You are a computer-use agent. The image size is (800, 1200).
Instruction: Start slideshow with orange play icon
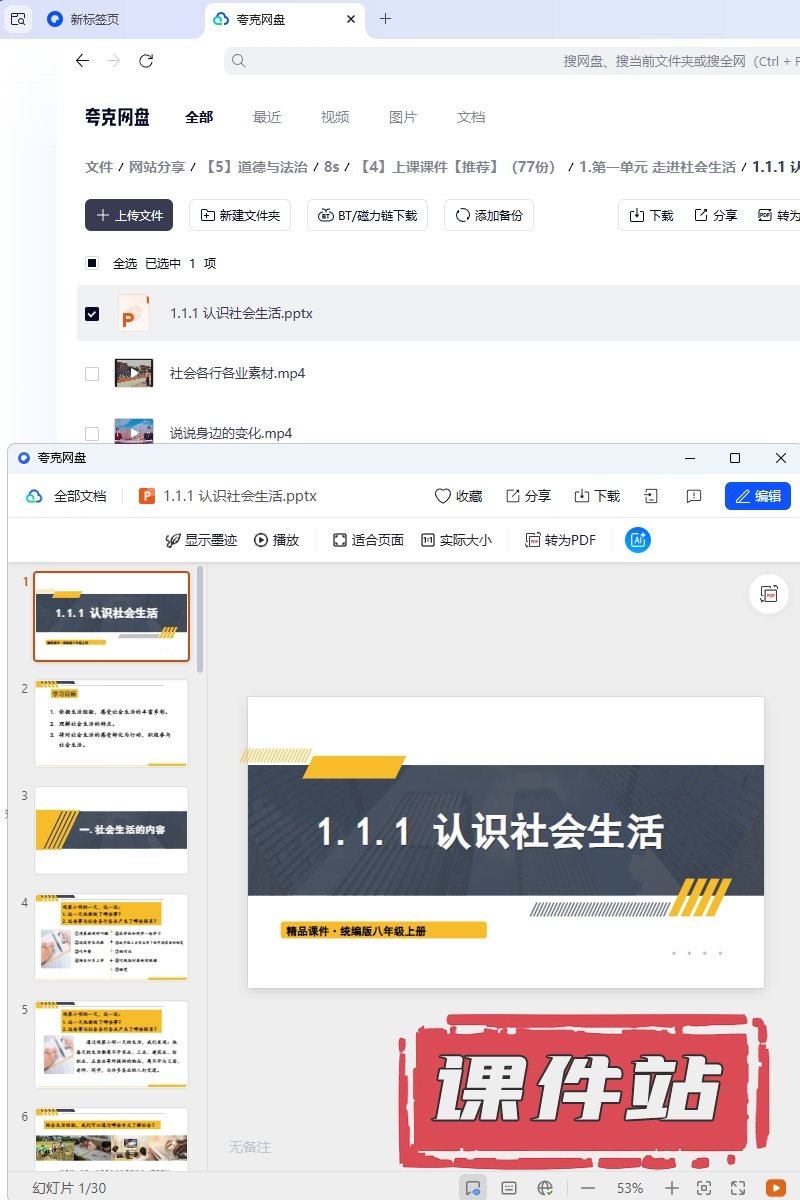(775, 1187)
